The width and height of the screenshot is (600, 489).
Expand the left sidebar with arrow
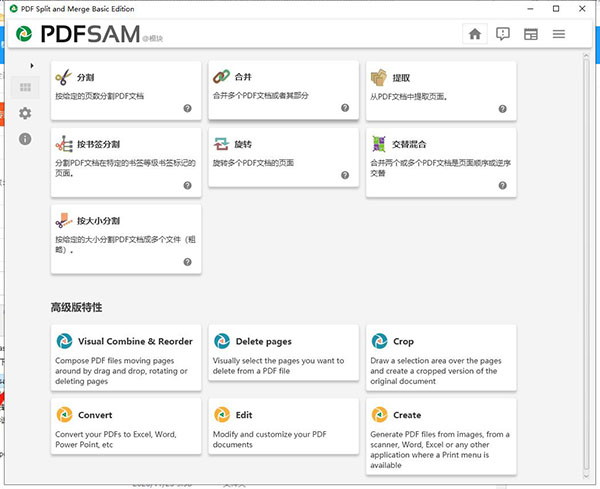(x=32, y=66)
